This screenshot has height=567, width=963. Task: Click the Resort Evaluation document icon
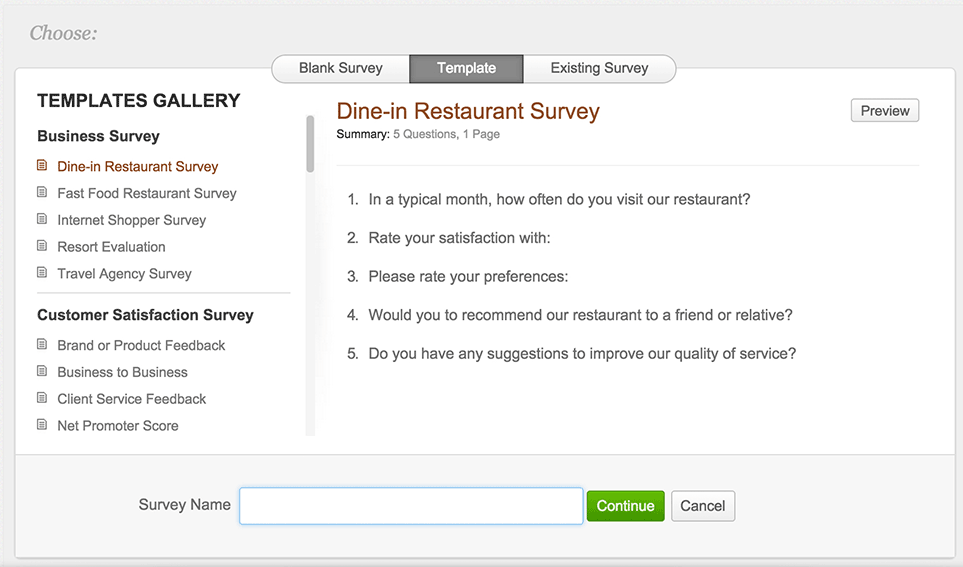click(x=42, y=246)
